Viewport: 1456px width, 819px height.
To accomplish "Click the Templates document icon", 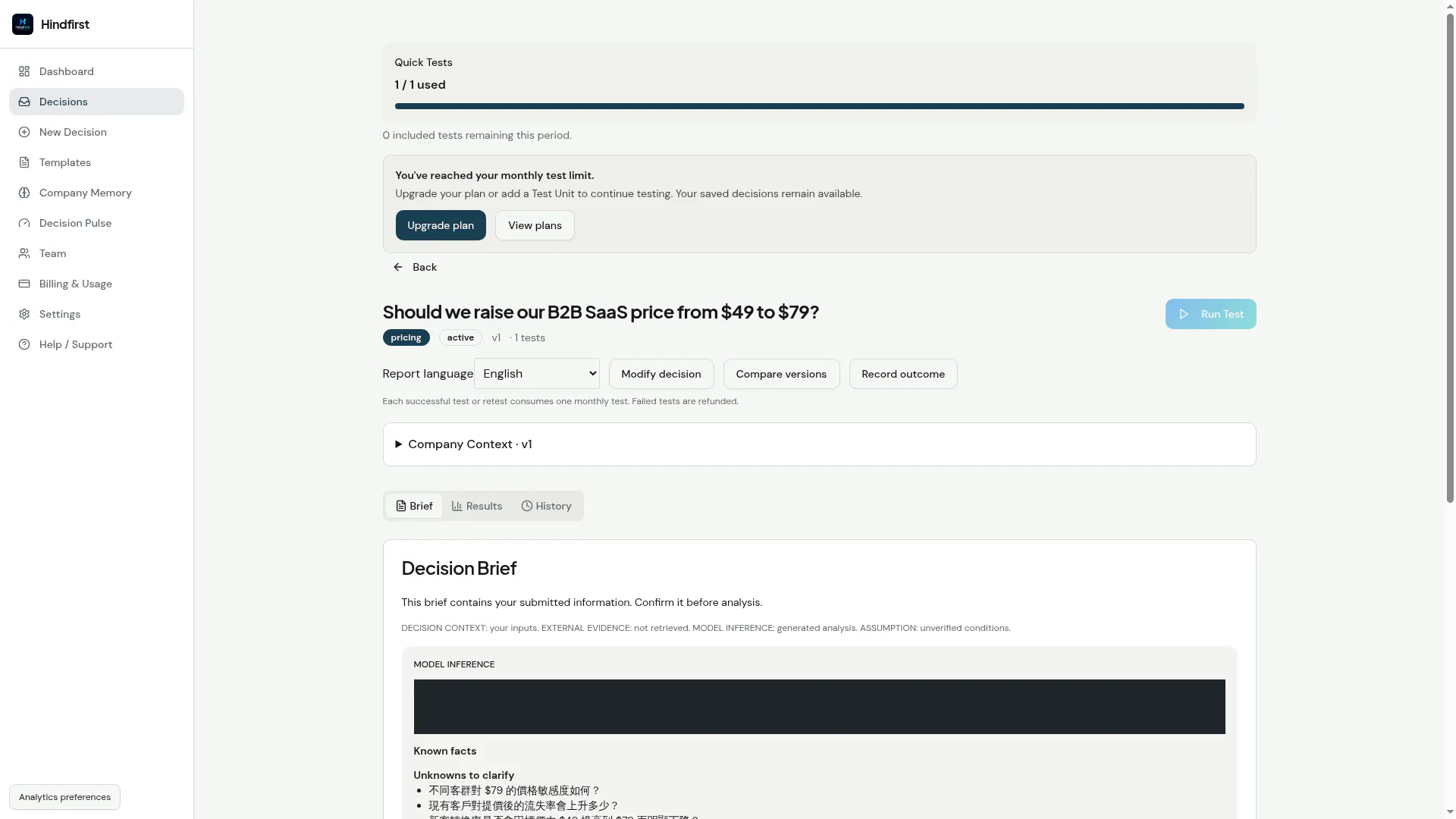I will 24,162.
